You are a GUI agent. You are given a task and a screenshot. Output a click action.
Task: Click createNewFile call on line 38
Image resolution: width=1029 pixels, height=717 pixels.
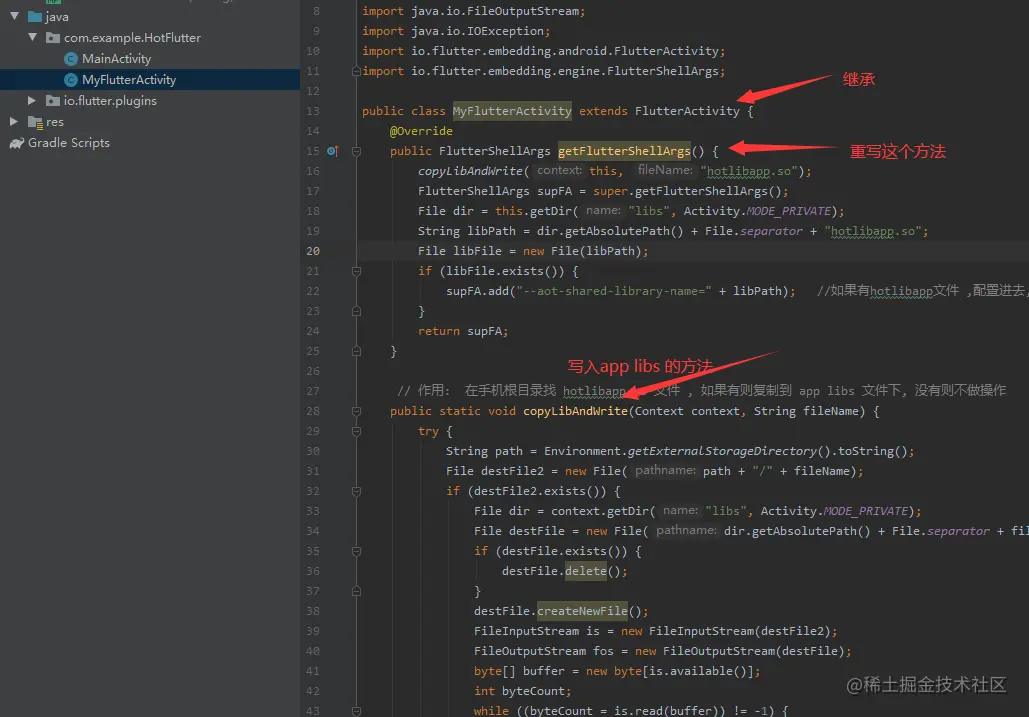582,611
